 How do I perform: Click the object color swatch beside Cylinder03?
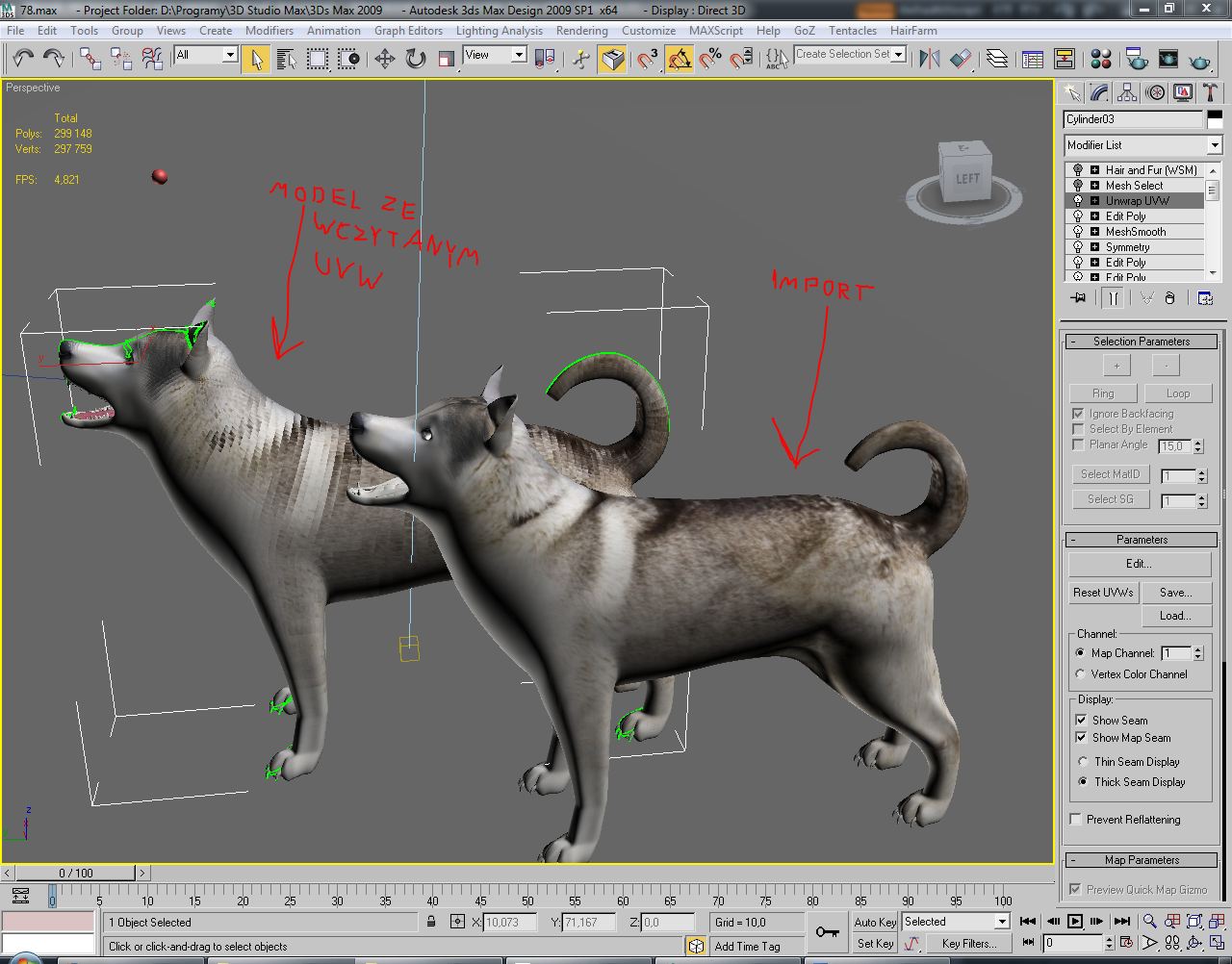point(1215,119)
